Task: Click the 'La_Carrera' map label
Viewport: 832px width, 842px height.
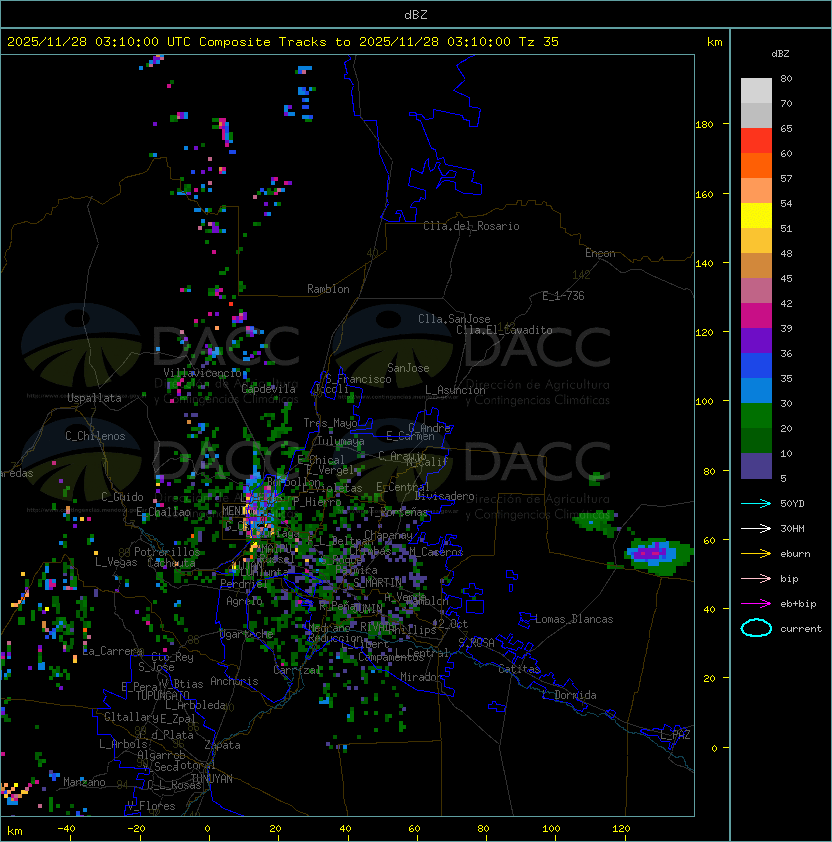Action: [x=112, y=651]
